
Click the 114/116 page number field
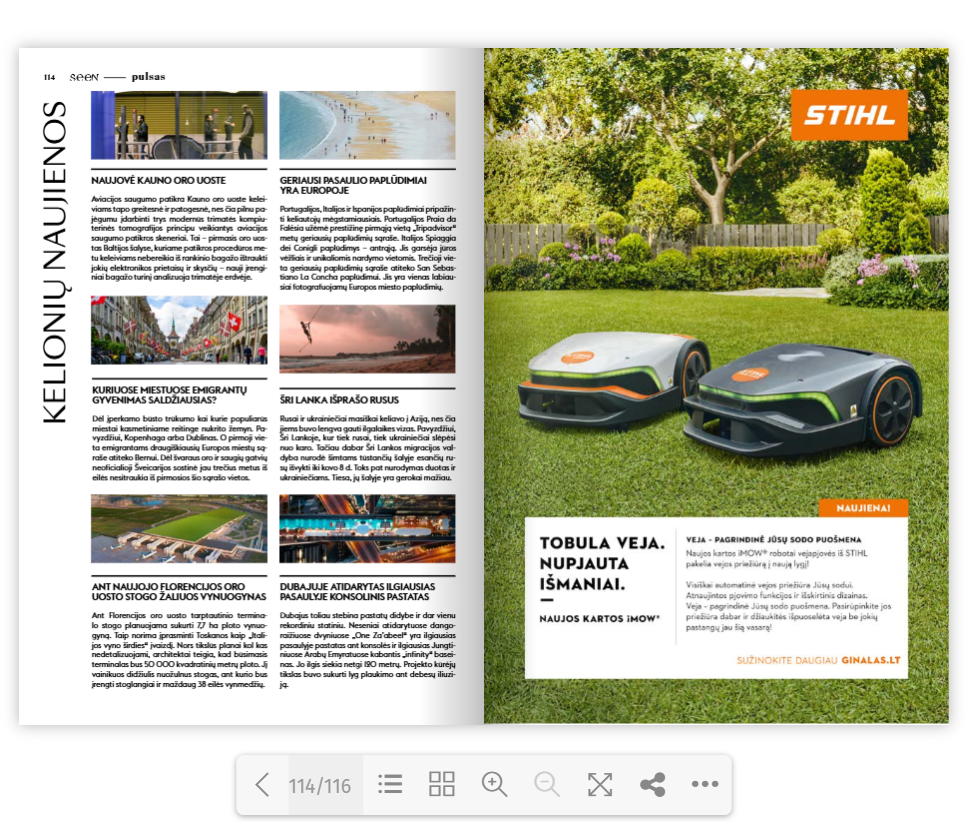pos(320,786)
